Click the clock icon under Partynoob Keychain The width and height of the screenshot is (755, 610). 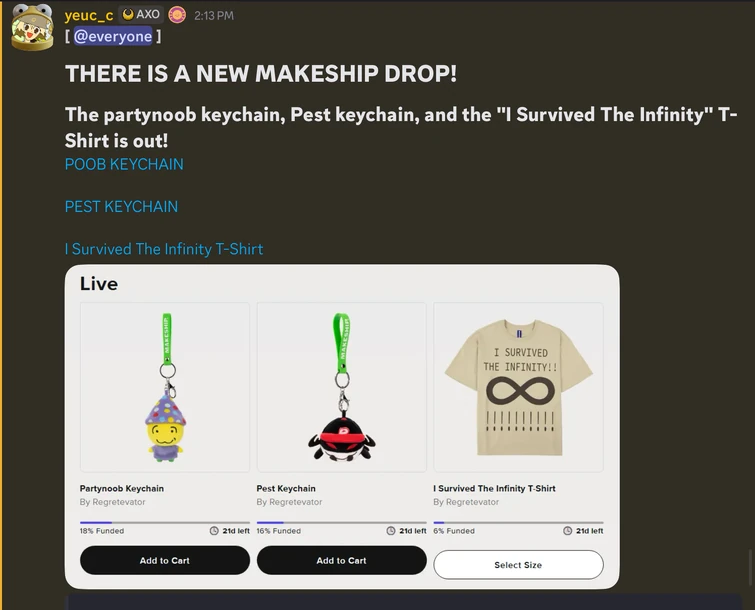coord(214,531)
